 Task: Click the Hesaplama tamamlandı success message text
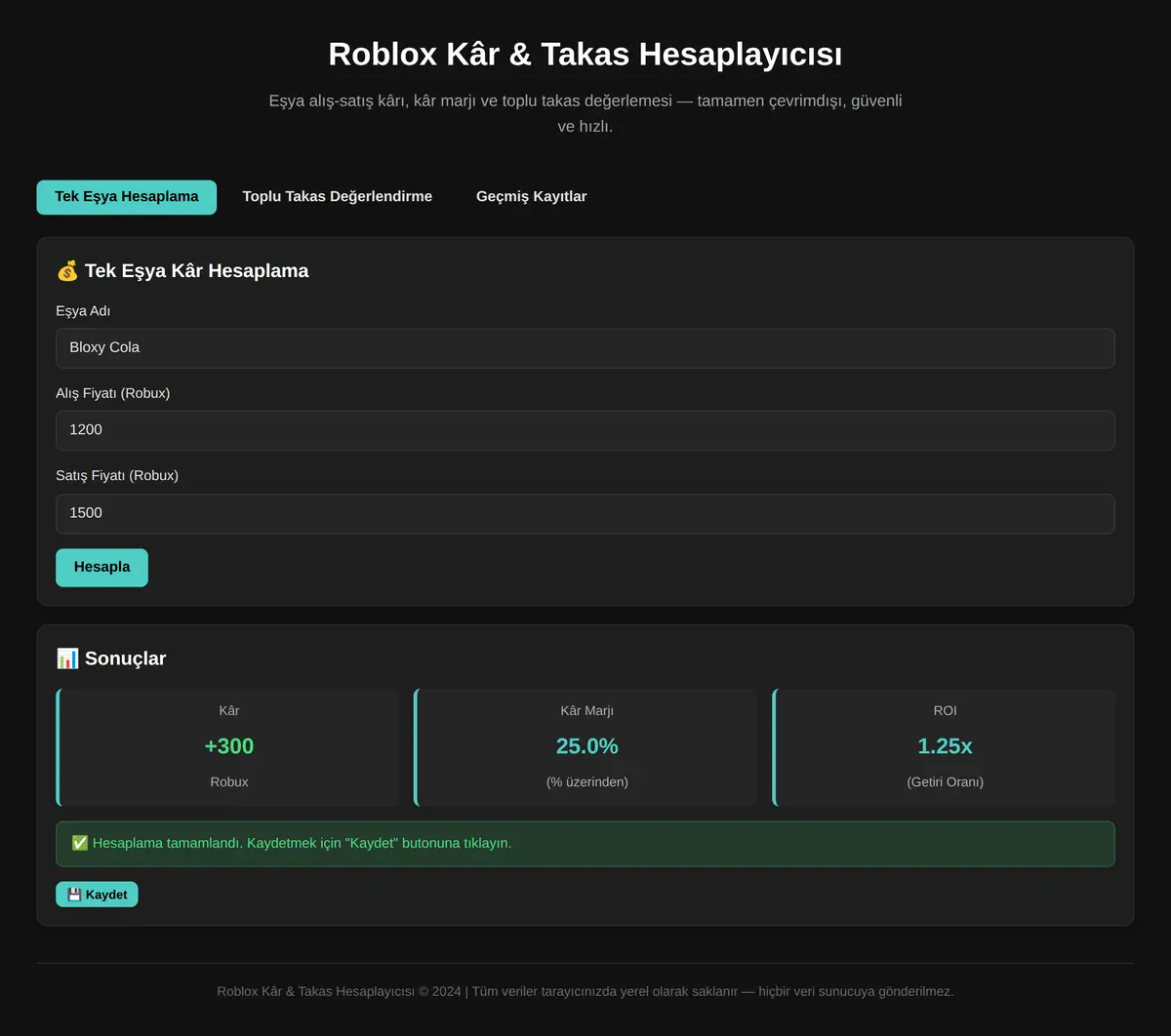click(x=302, y=843)
